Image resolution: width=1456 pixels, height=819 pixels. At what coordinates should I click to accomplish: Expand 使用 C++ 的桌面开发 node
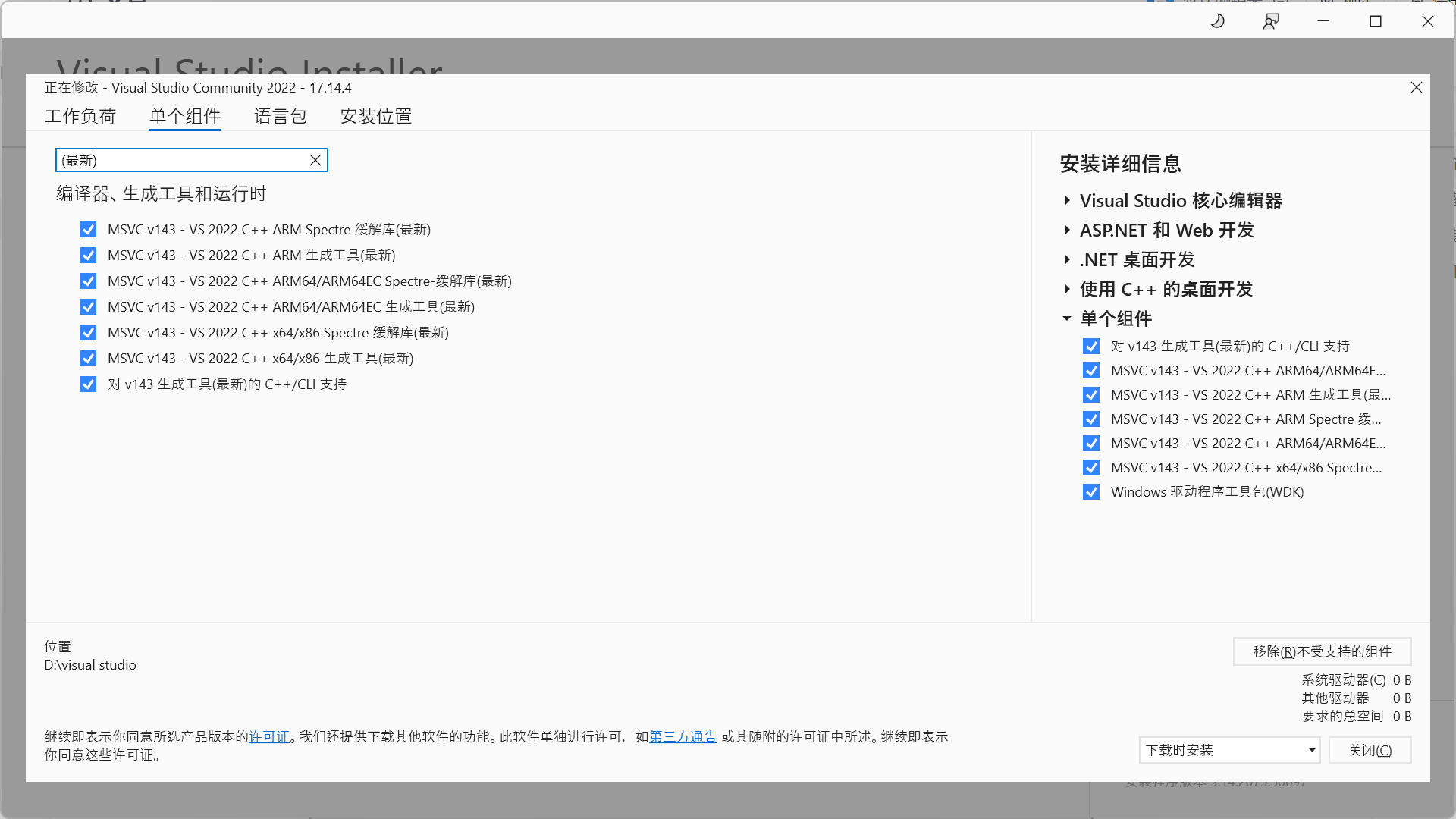pos(1067,290)
